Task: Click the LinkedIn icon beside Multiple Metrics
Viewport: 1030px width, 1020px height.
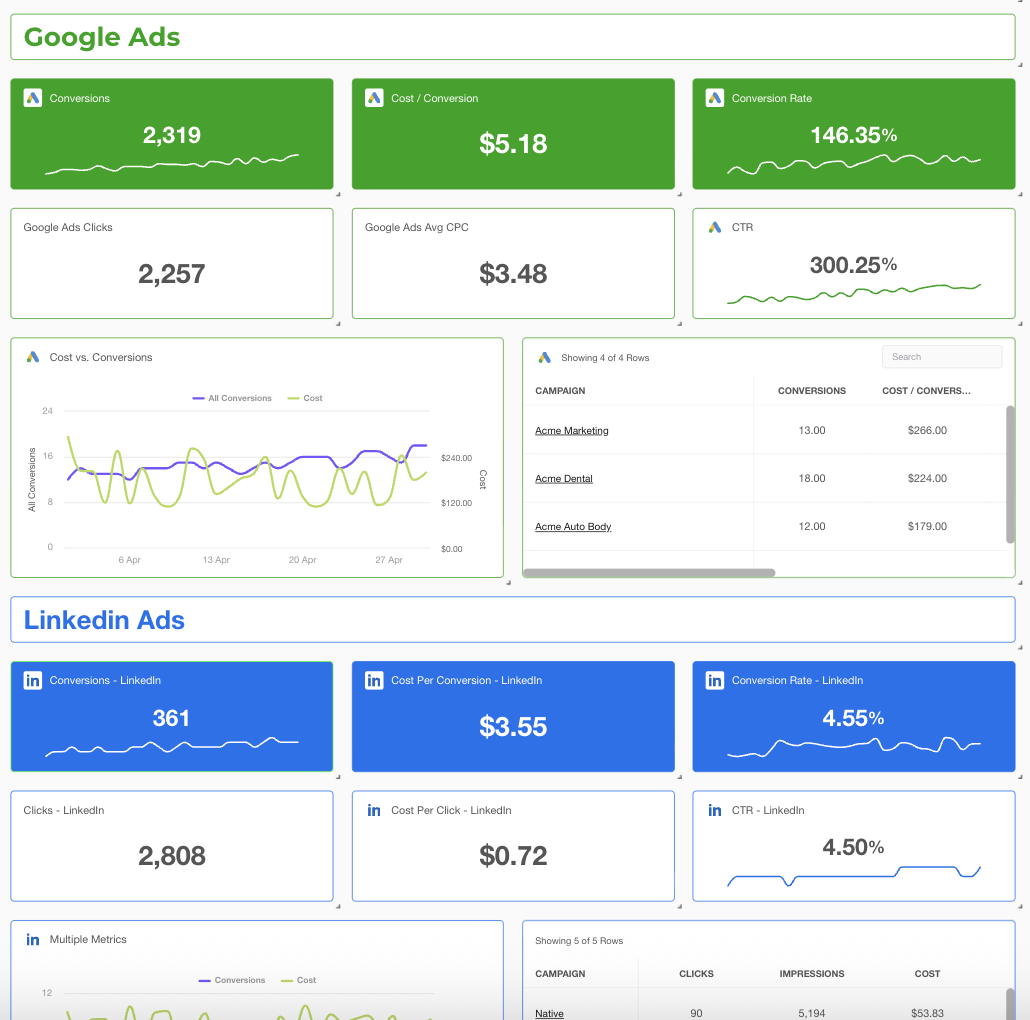Action: click(x=33, y=940)
